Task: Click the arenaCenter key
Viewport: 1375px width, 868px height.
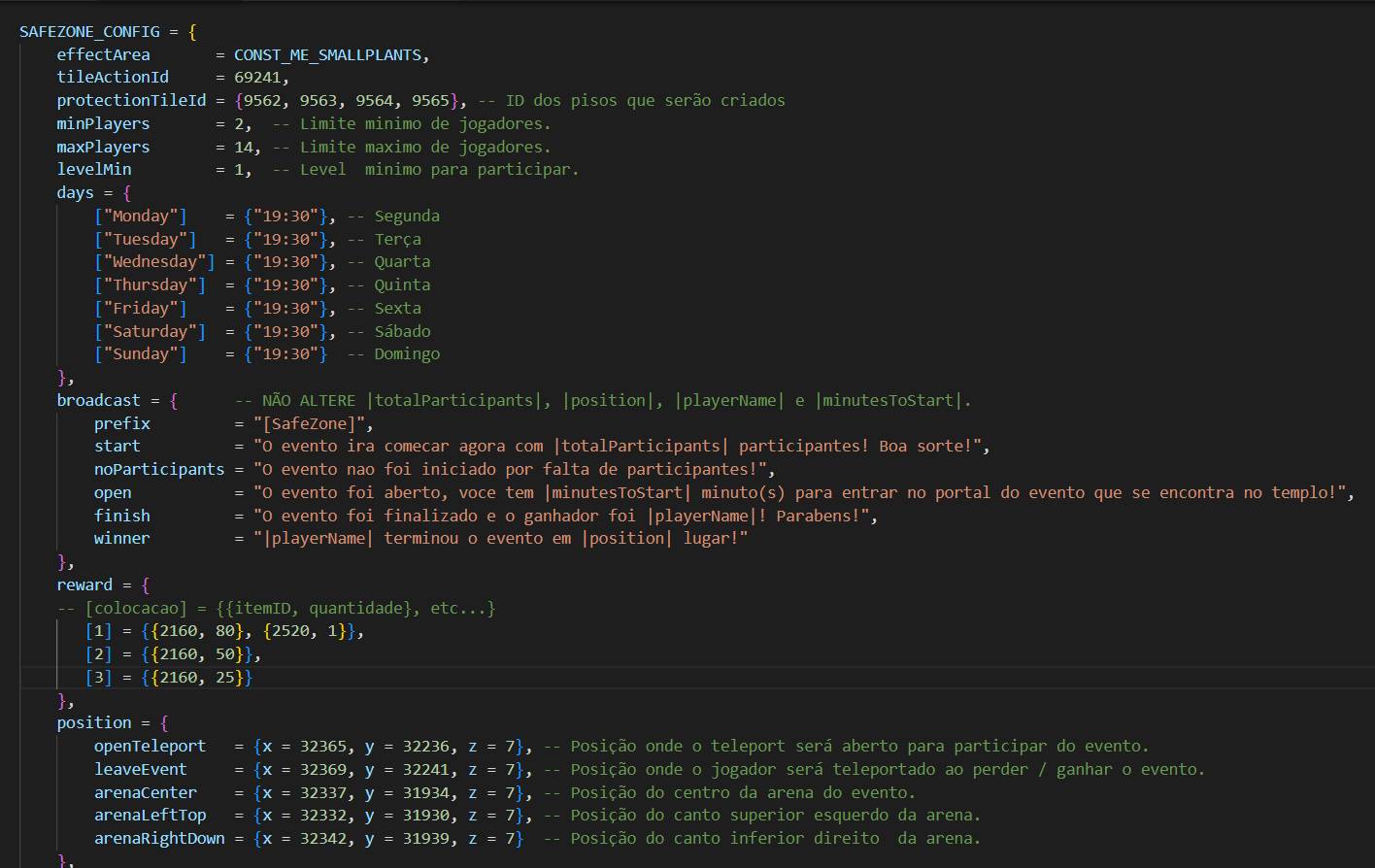Action: pyautogui.click(x=146, y=793)
